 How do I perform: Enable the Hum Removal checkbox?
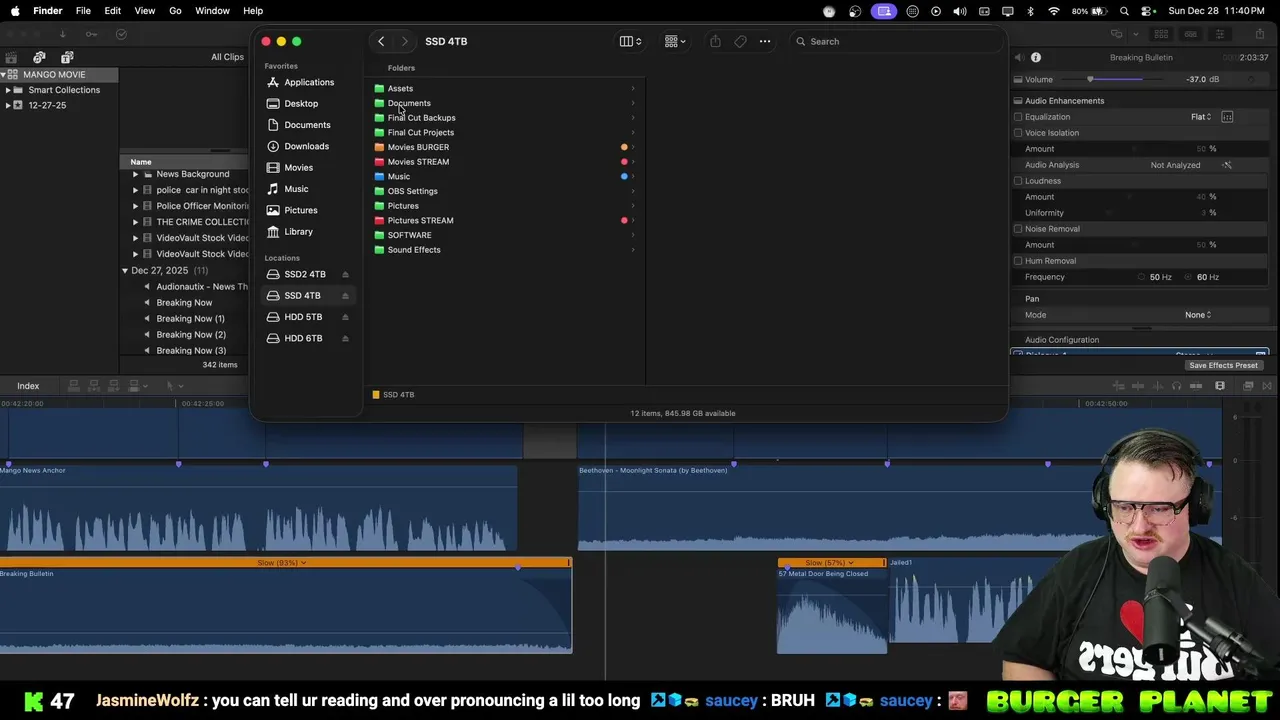pos(1018,261)
